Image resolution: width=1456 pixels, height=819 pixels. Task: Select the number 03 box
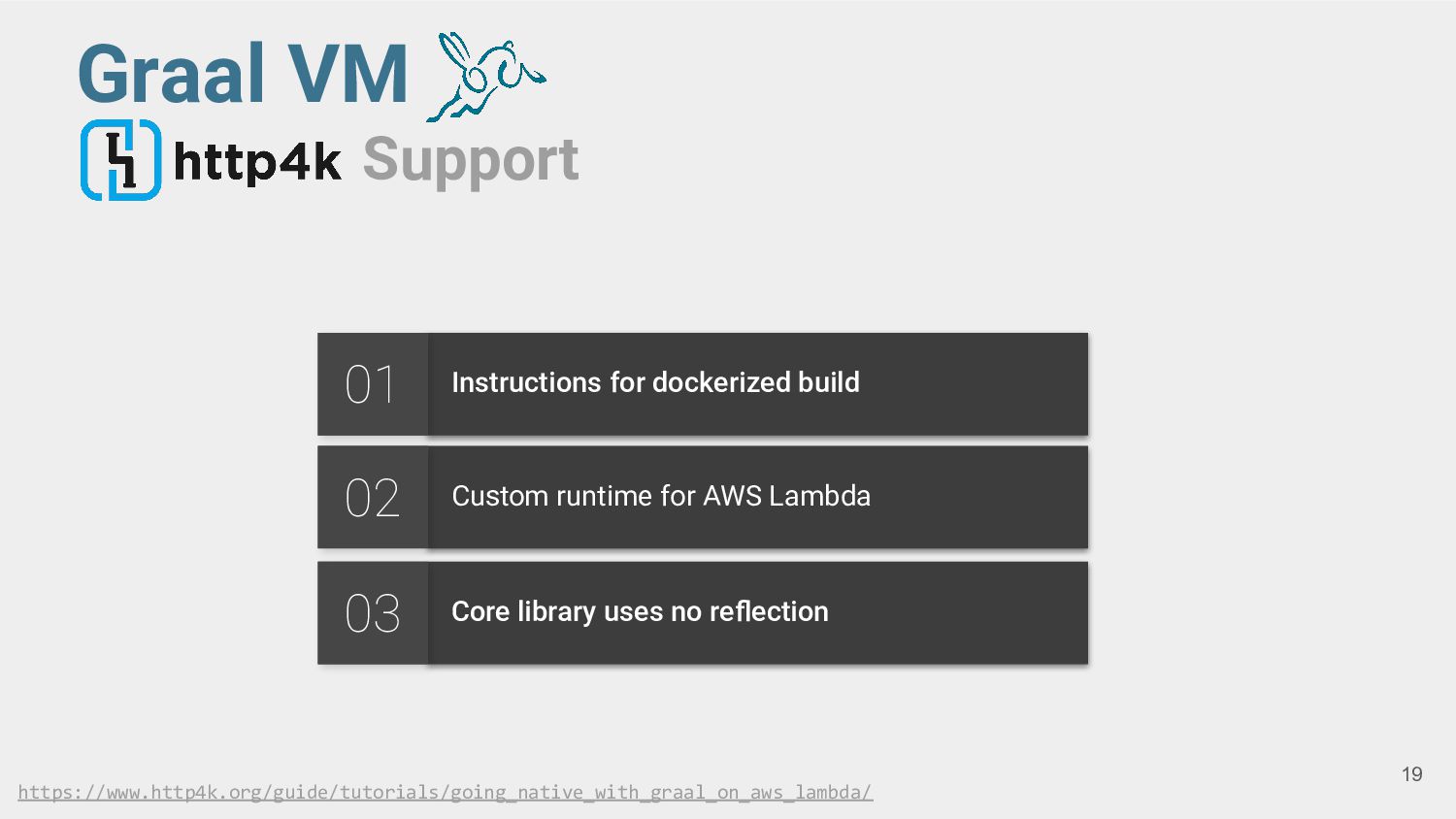[x=372, y=613]
